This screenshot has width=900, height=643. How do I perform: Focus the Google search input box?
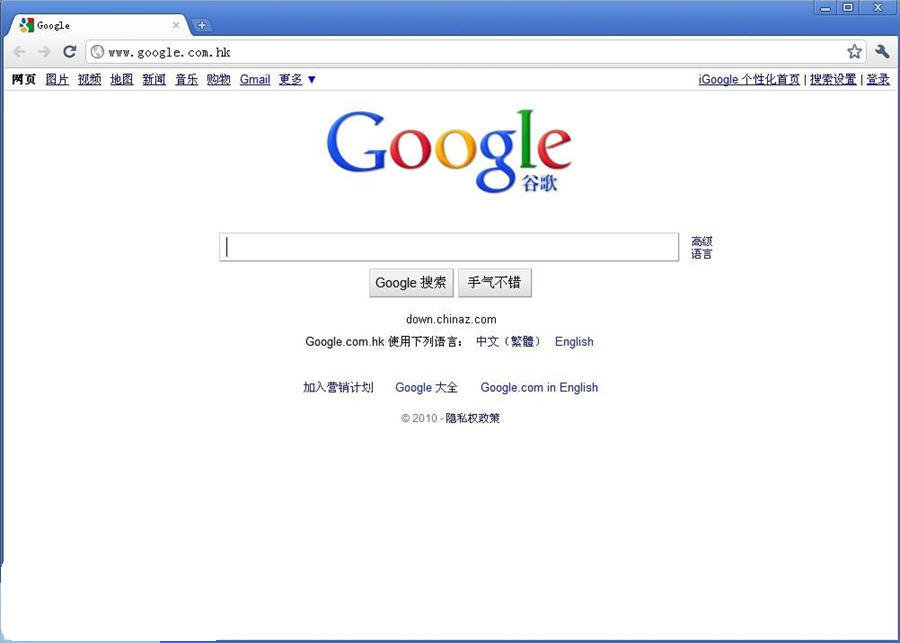tap(449, 247)
